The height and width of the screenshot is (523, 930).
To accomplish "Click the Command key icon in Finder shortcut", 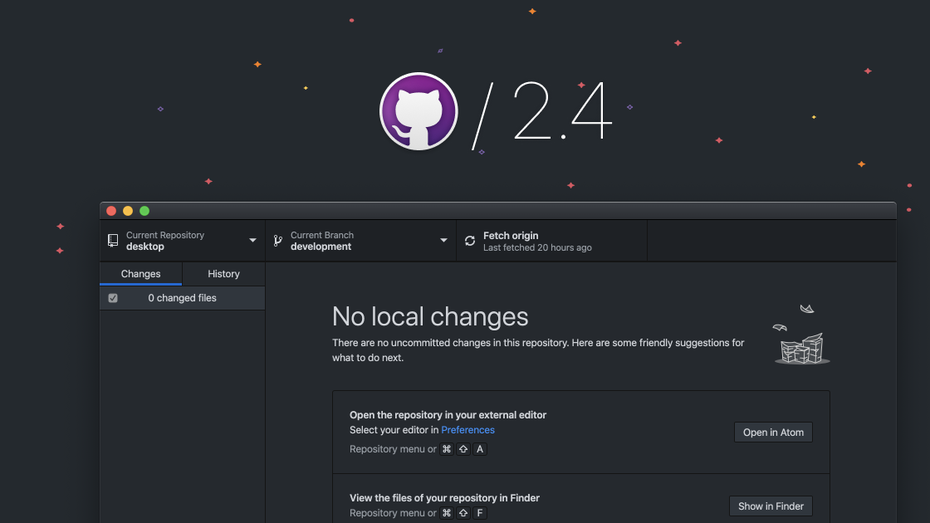I will [447, 513].
